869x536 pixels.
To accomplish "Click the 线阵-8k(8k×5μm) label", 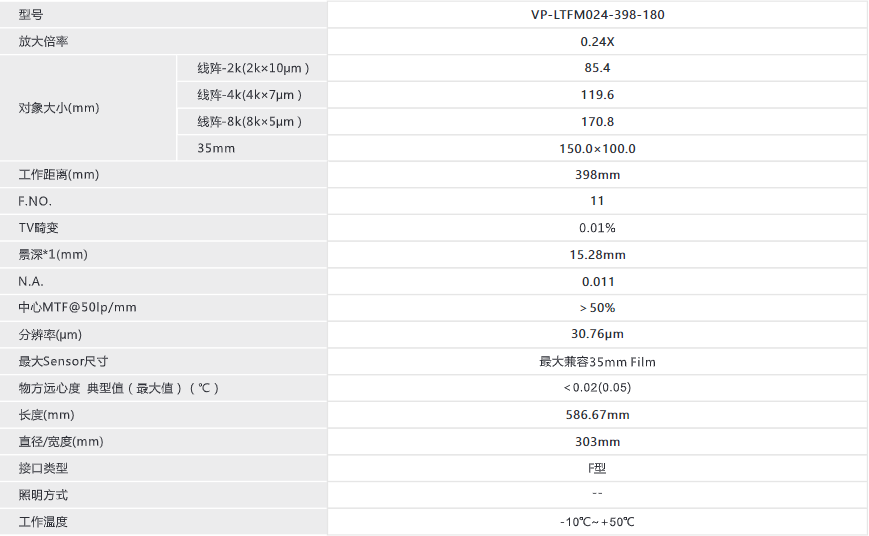I will point(249,121).
